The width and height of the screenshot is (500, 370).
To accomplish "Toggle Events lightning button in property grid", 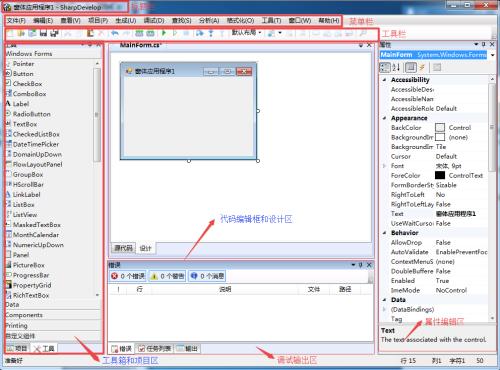I will point(422,67).
